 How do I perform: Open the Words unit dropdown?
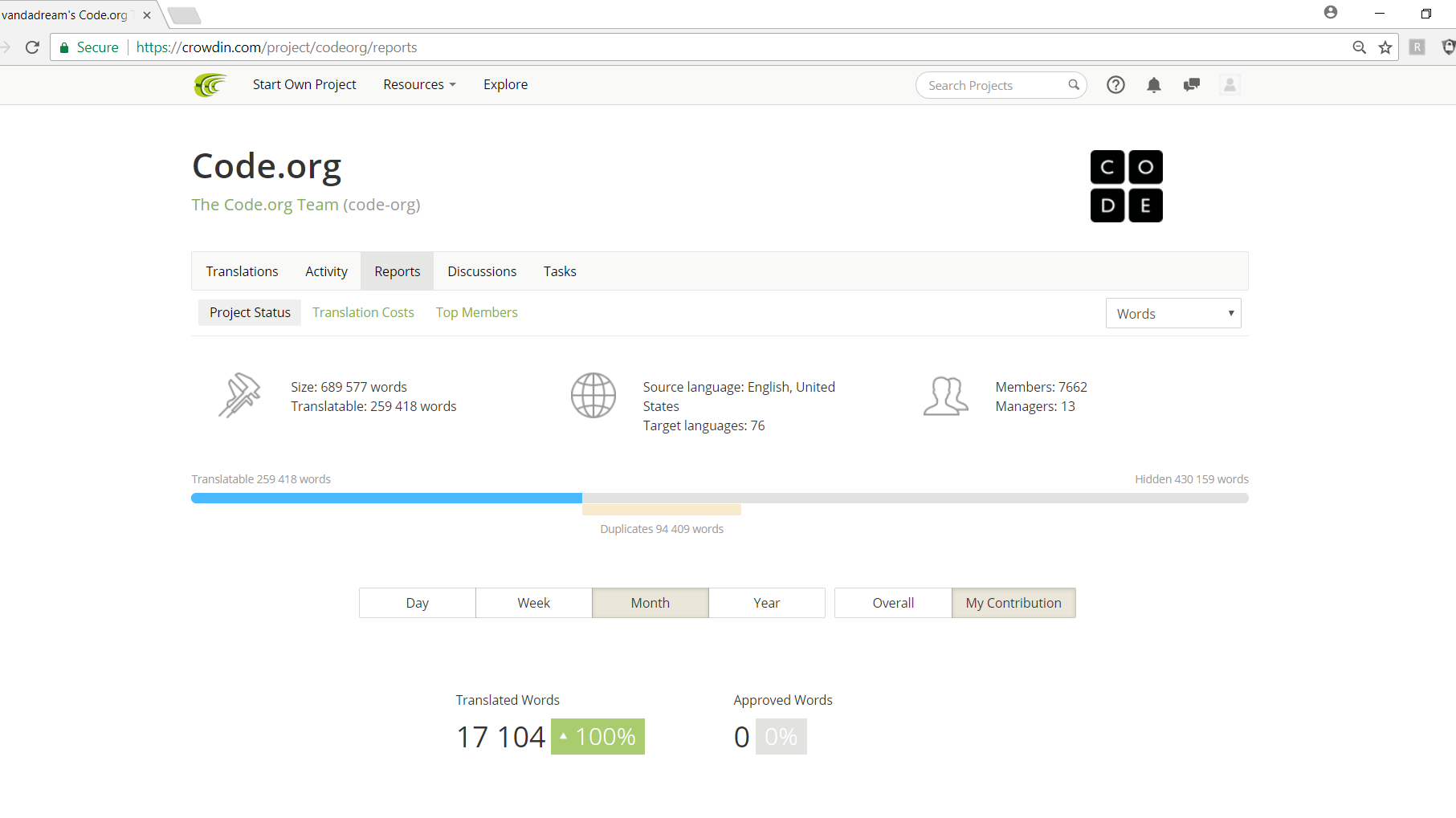[1173, 313]
